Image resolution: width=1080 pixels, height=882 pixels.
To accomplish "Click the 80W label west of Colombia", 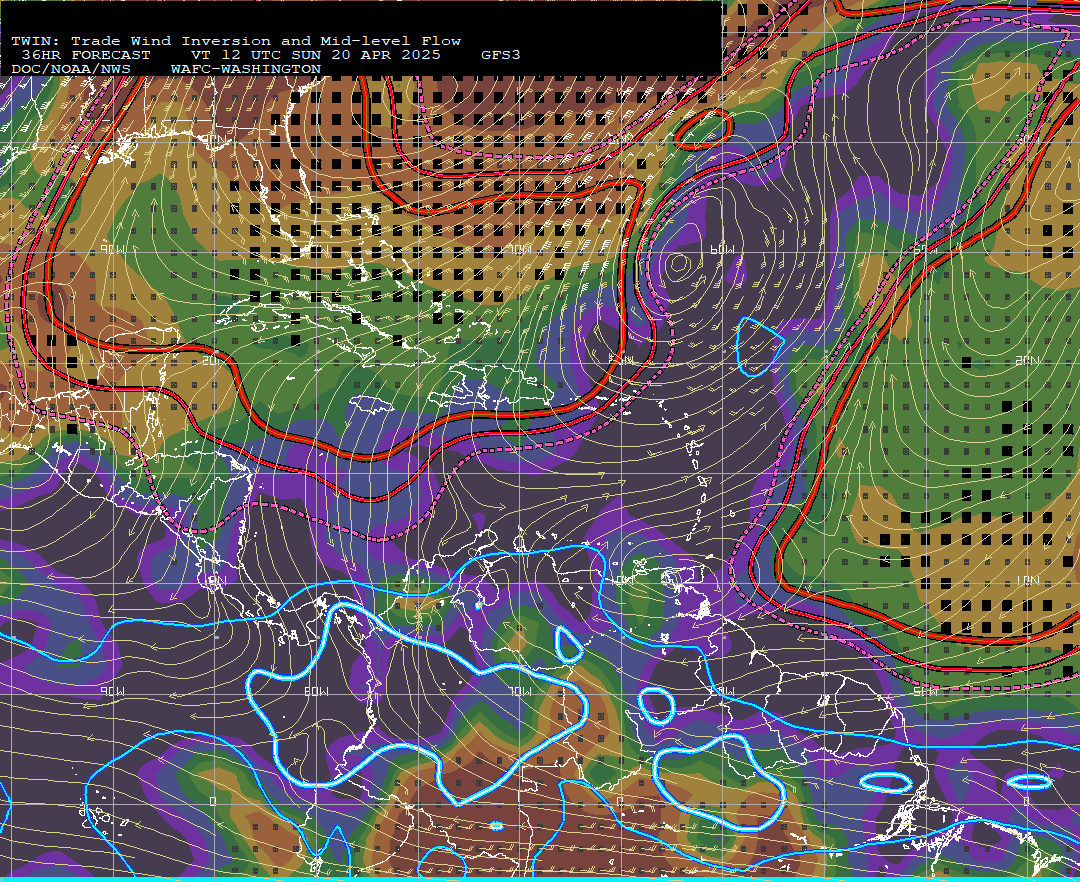I will tap(317, 691).
